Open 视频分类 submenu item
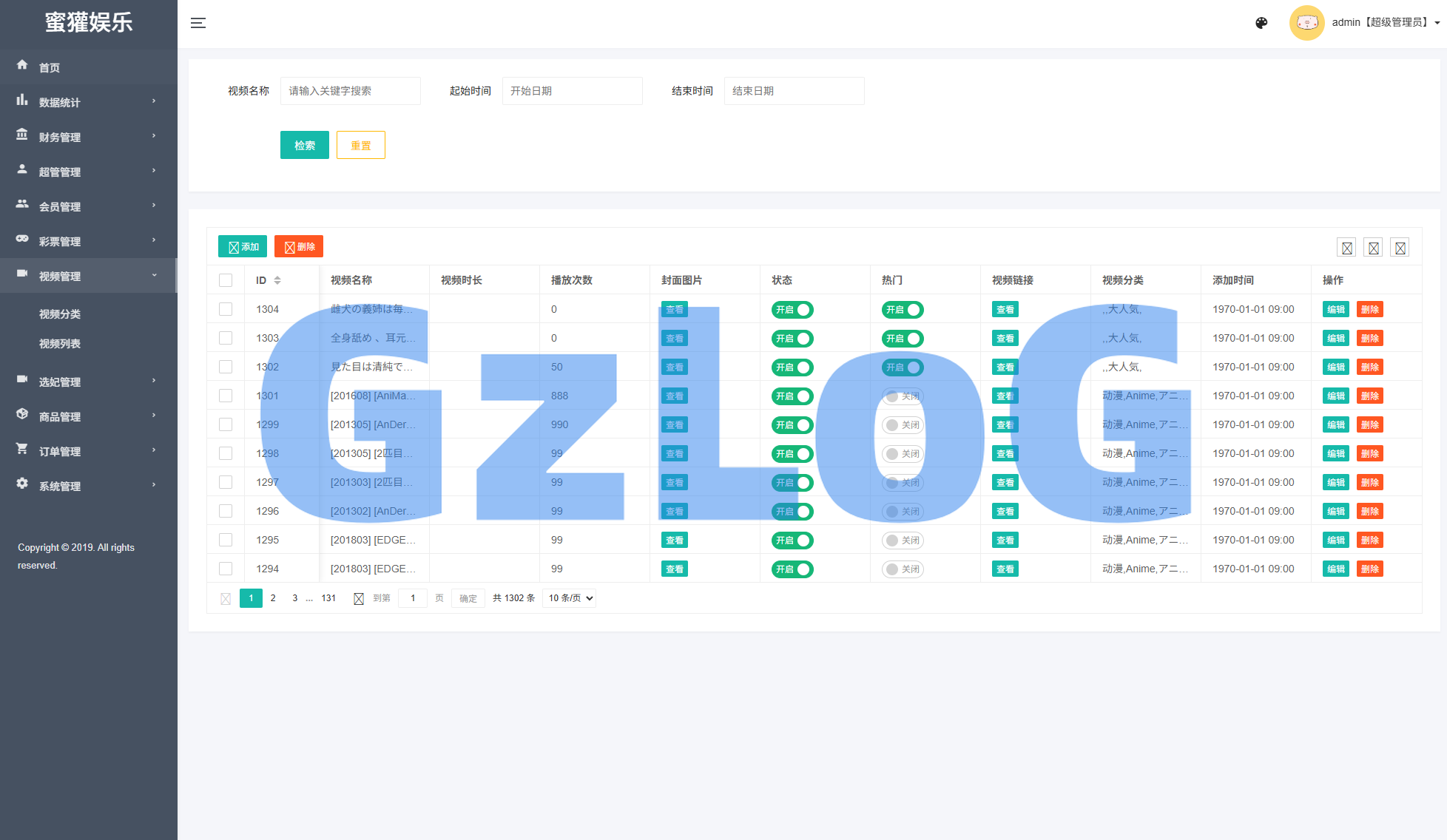Image resolution: width=1447 pixels, height=840 pixels. point(60,314)
